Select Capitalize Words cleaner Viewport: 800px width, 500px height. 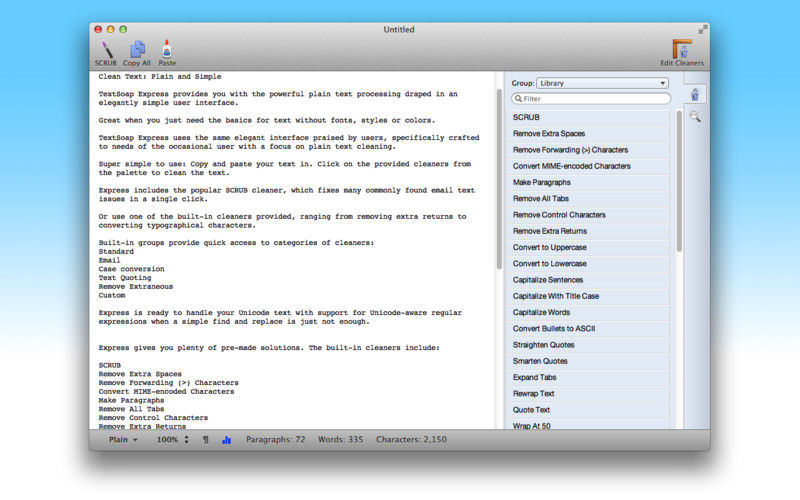(590, 312)
